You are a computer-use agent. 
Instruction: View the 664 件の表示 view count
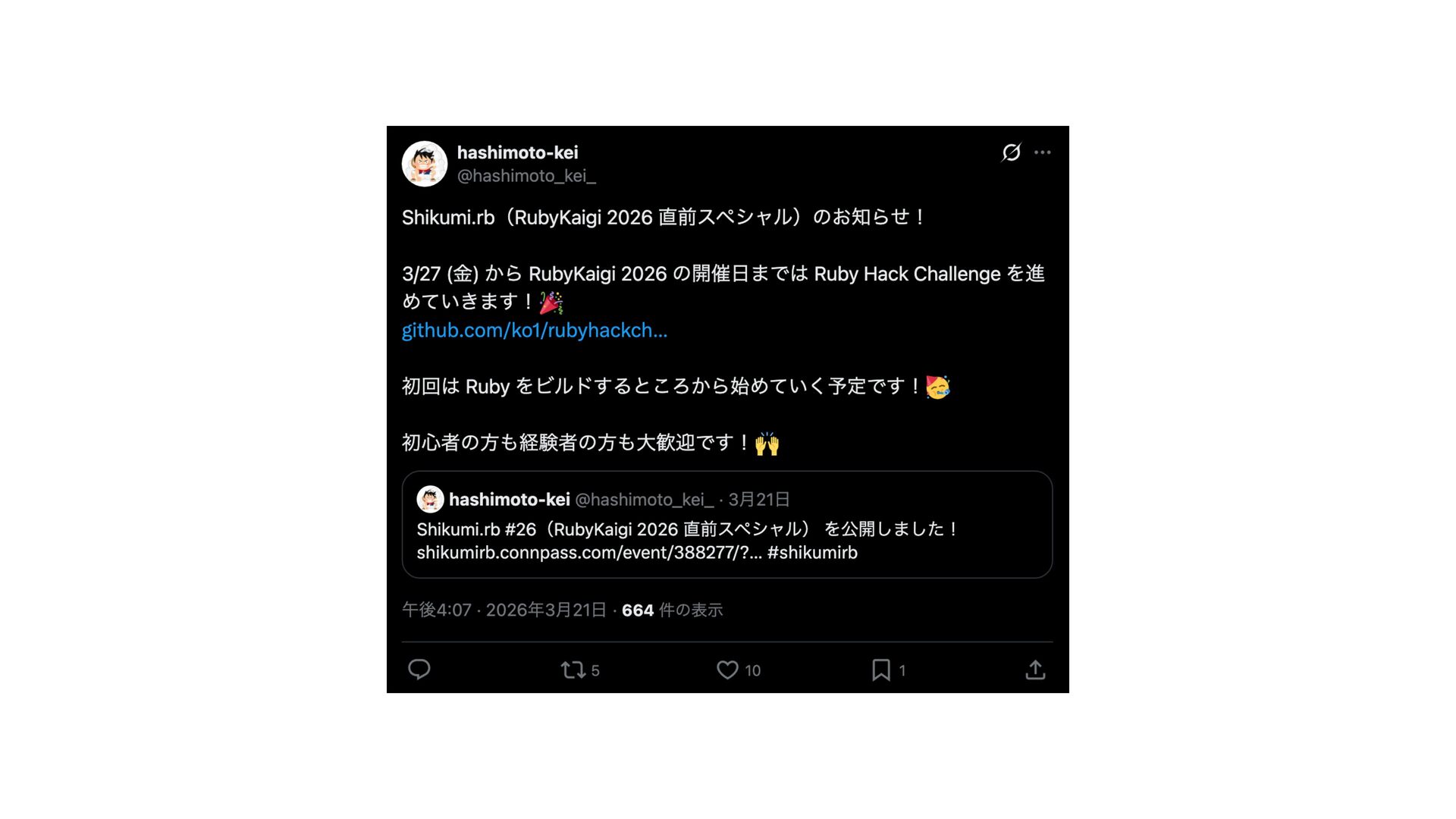(672, 610)
